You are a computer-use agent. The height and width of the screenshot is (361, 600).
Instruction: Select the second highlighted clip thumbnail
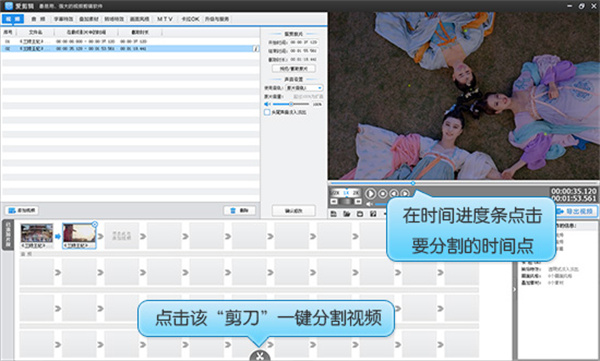click(x=79, y=236)
